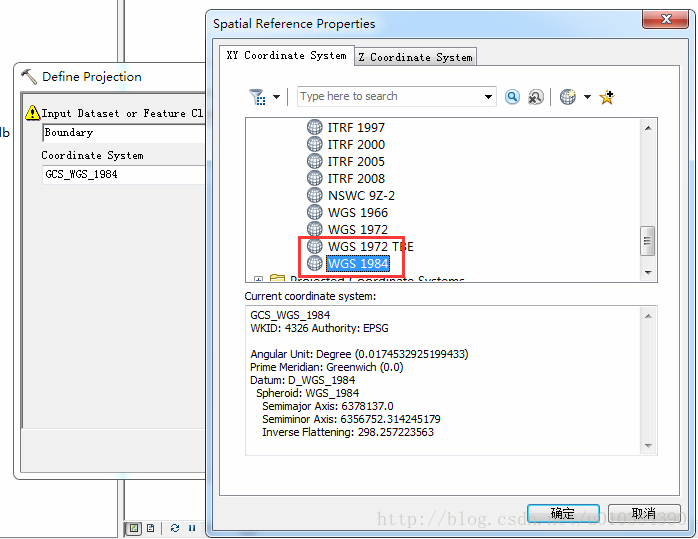
Task: Click the Clear Search icon
Action: click(x=536, y=97)
